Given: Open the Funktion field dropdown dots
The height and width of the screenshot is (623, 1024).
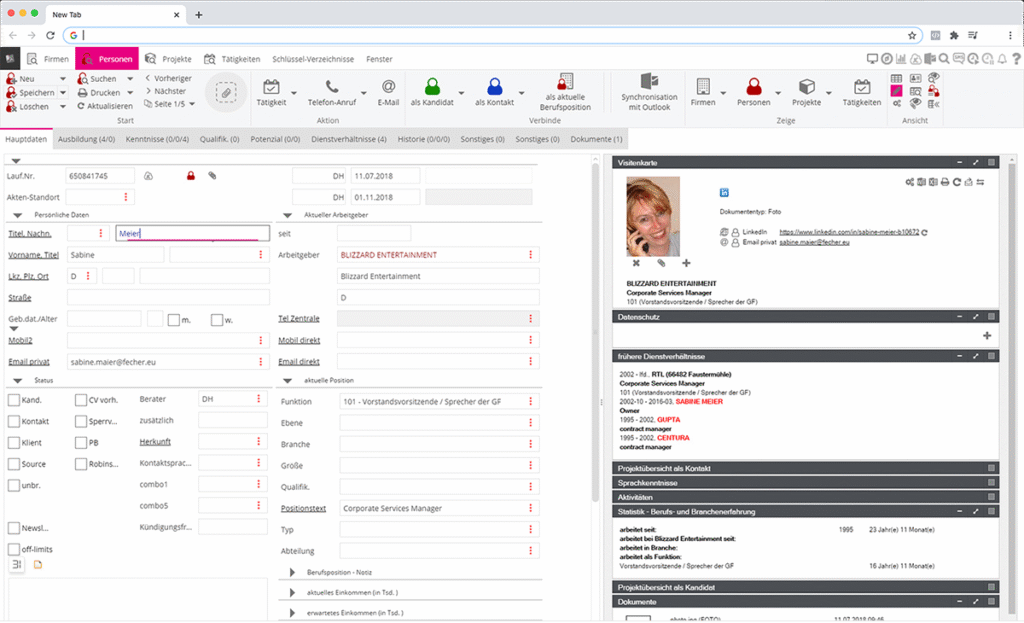Looking at the screenshot, I should point(530,401).
